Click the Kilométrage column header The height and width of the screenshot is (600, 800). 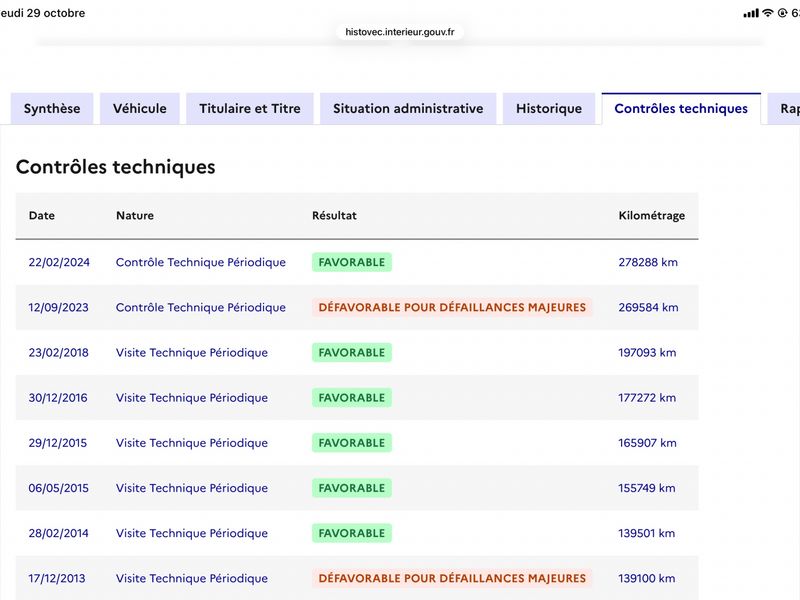pos(652,215)
